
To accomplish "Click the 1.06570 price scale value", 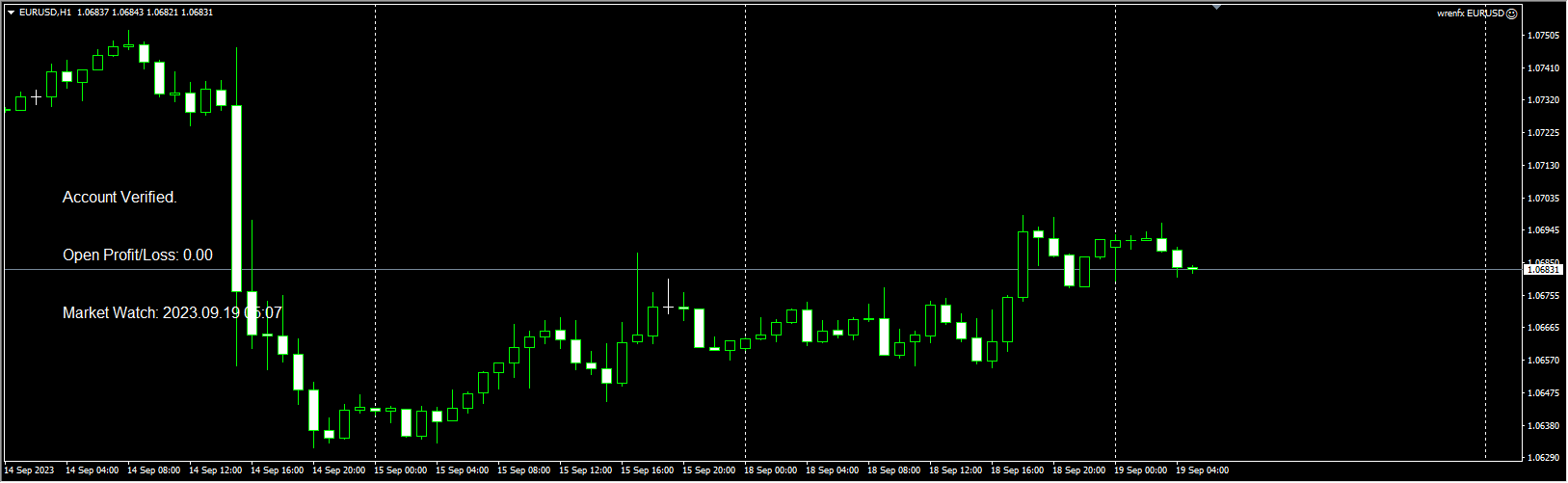I will (1544, 361).
